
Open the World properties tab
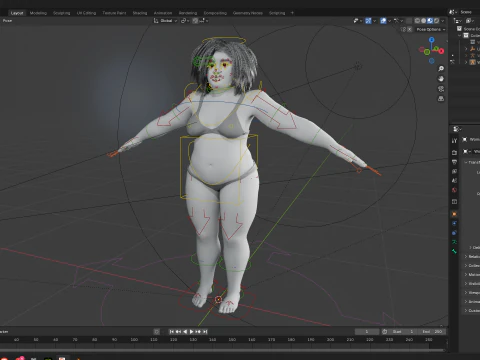454,190
